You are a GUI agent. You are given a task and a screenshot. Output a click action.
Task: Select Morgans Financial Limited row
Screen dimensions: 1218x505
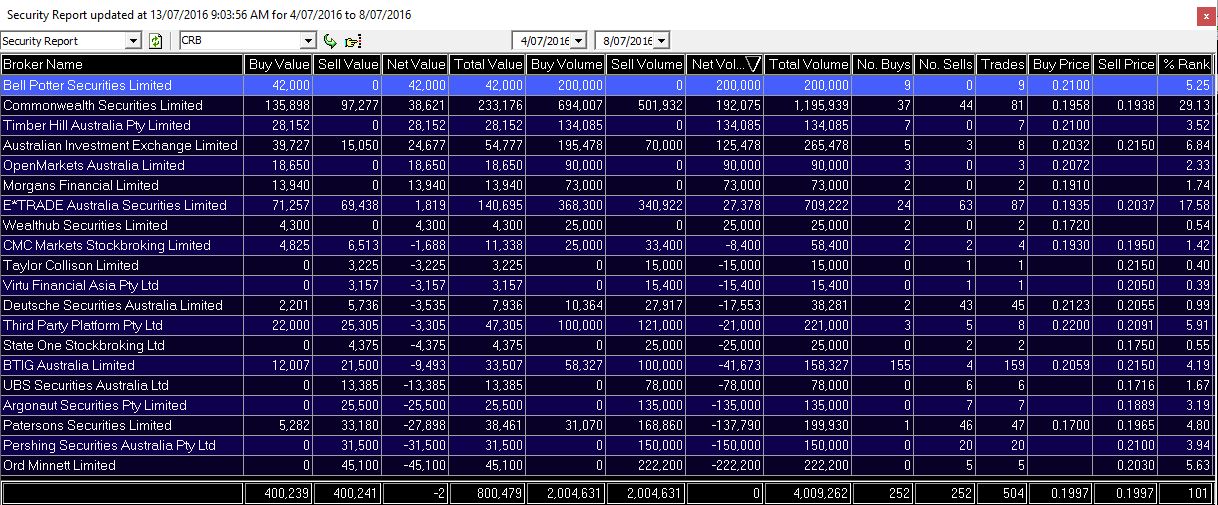pos(608,186)
